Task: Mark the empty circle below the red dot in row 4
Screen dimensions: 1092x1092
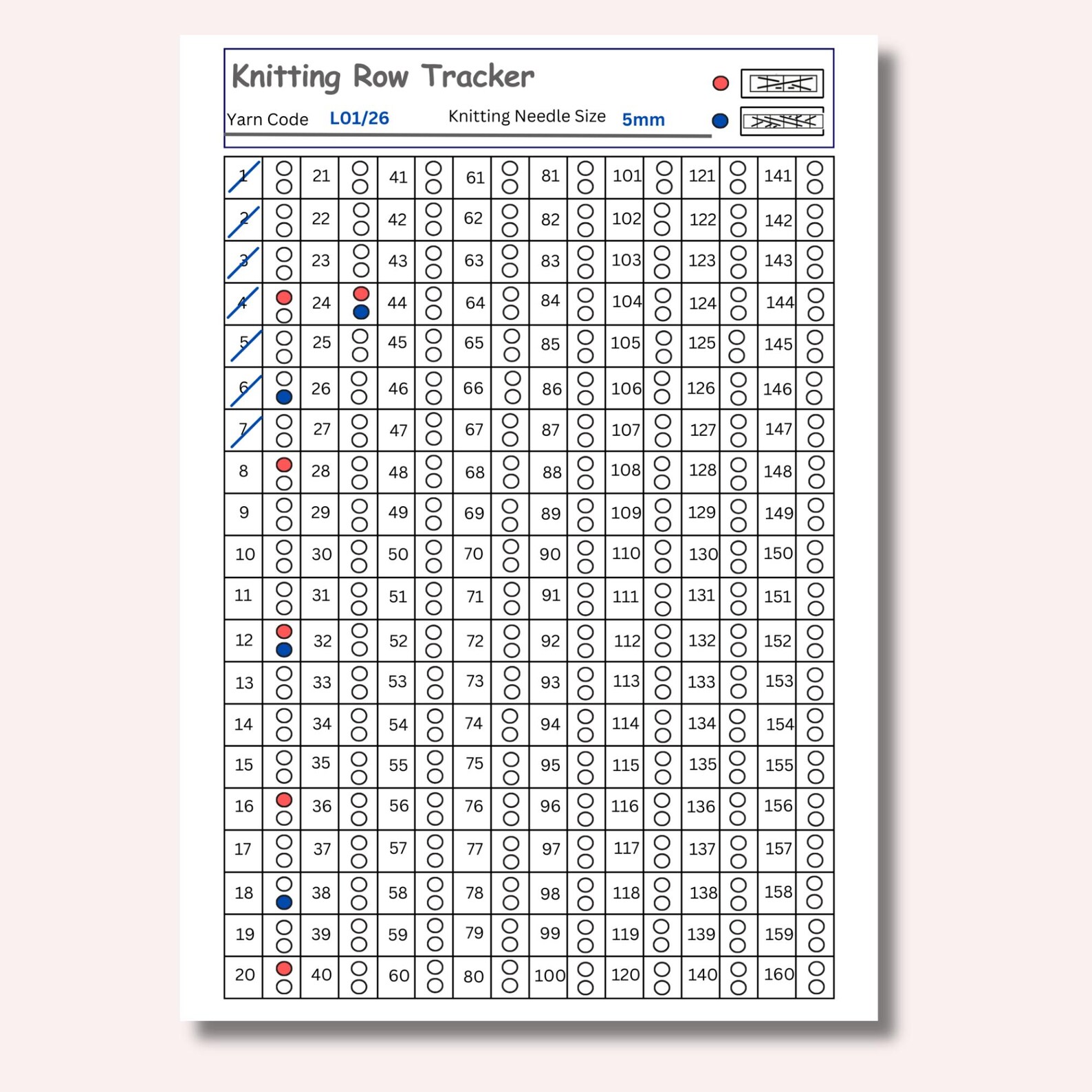Action: click(x=284, y=316)
